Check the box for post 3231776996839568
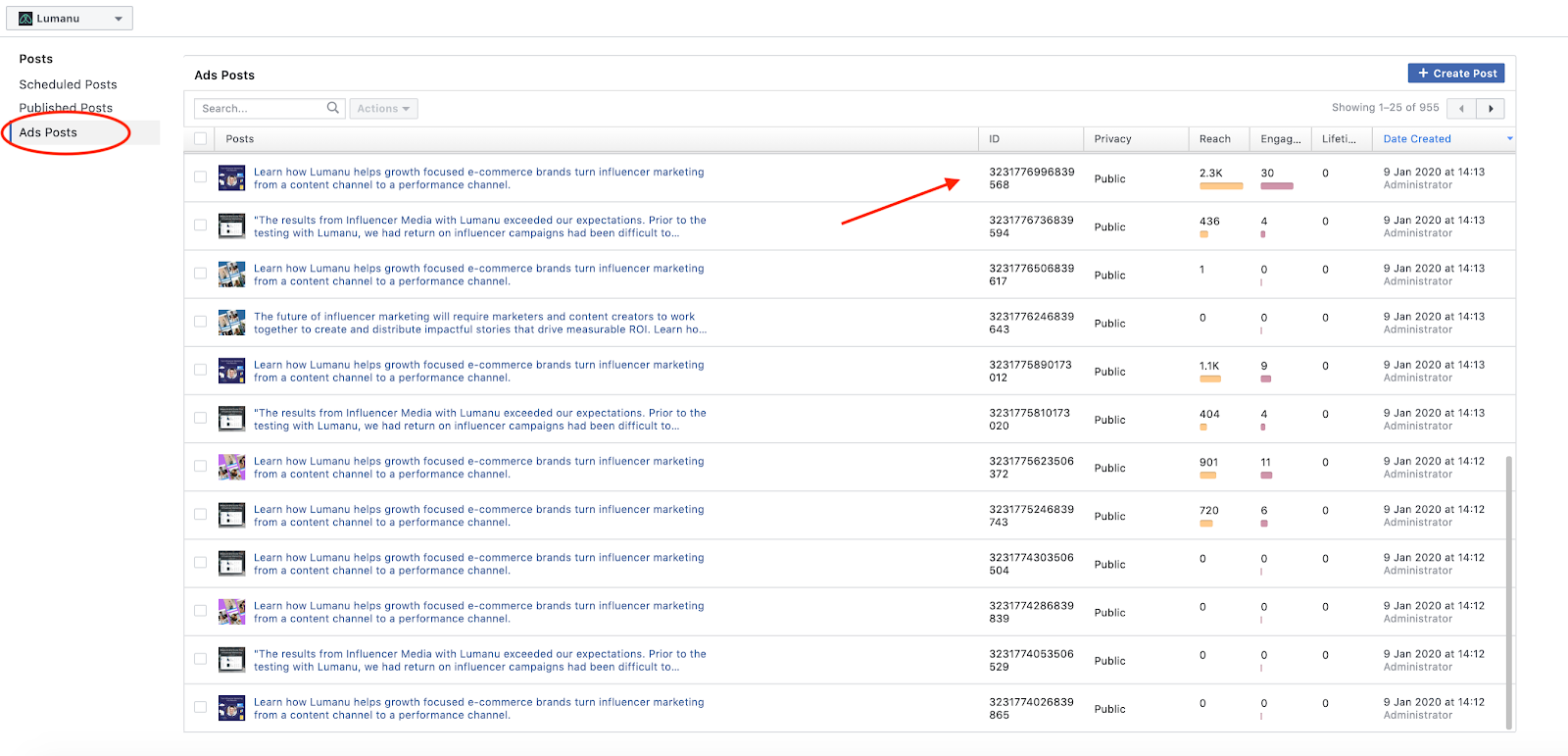Image resolution: width=1568 pixels, height=756 pixels. [200, 177]
